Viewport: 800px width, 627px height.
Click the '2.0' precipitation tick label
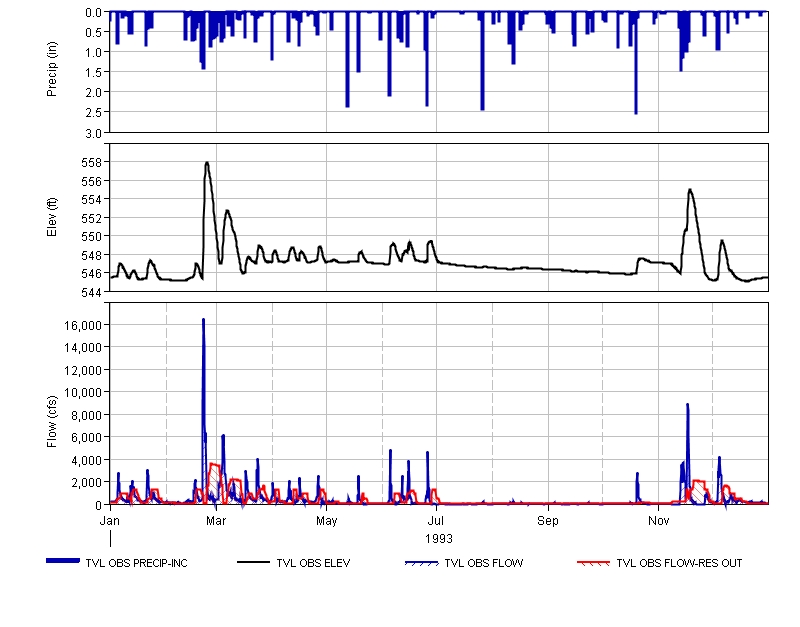pos(93,93)
